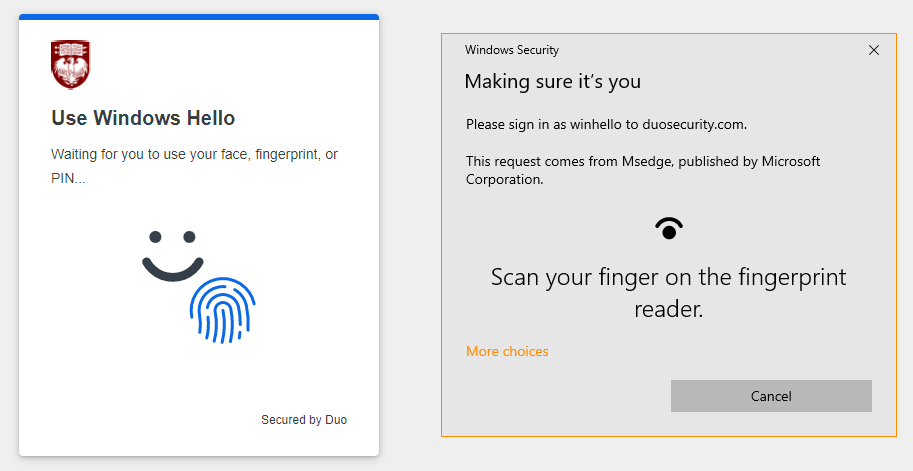Click the fingerprint reader text line
Screen dimensions: 913x471
pyautogui.click(x=668, y=310)
